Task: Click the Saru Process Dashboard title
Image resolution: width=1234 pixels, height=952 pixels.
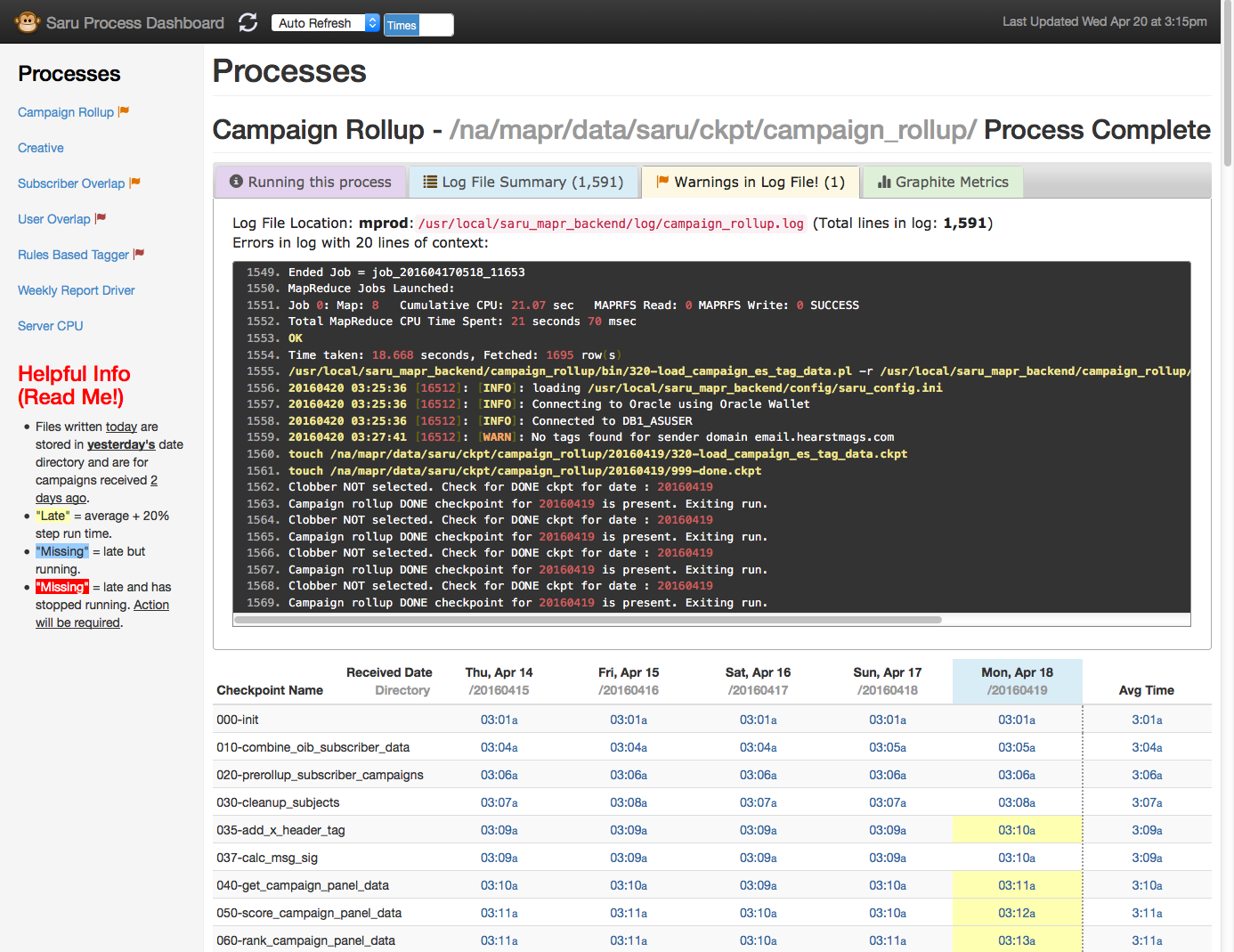Action: tap(135, 23)
